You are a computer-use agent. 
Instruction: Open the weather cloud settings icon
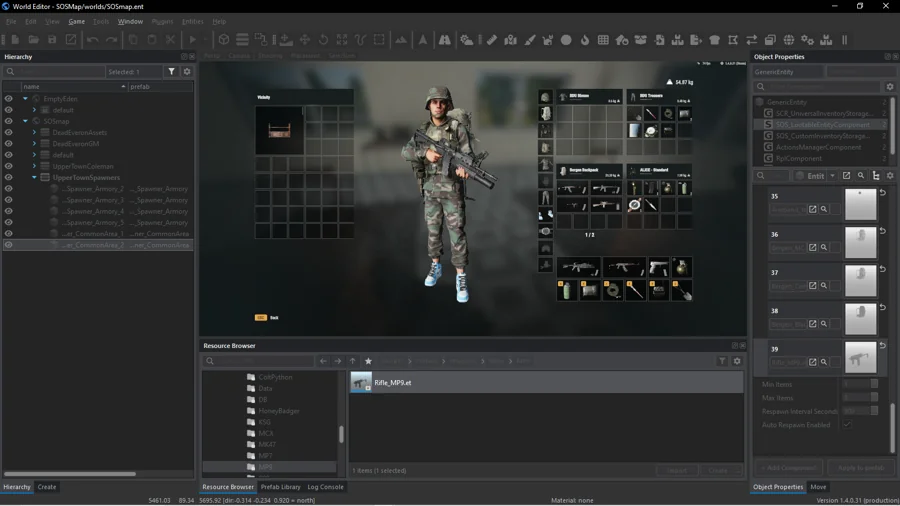(x=467, y=40)
